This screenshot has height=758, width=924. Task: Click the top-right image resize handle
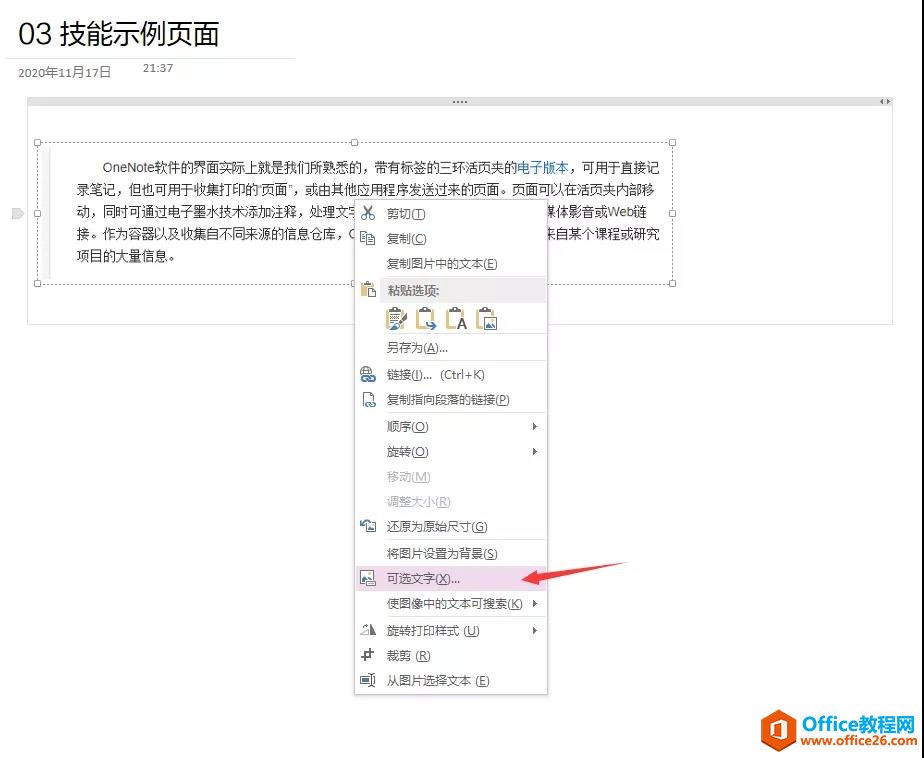[x=672, y=143]
